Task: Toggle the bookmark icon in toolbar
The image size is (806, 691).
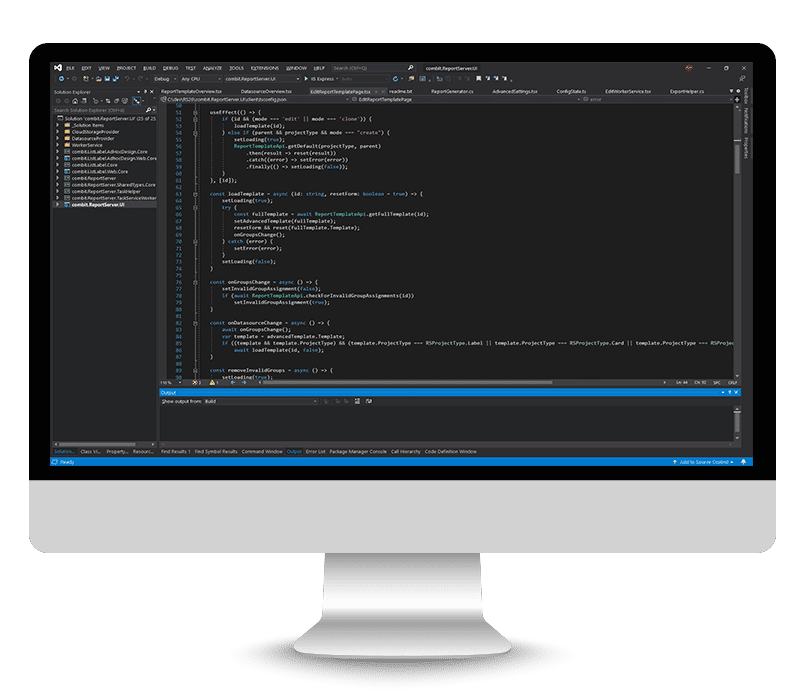Action: coord(479,79)
